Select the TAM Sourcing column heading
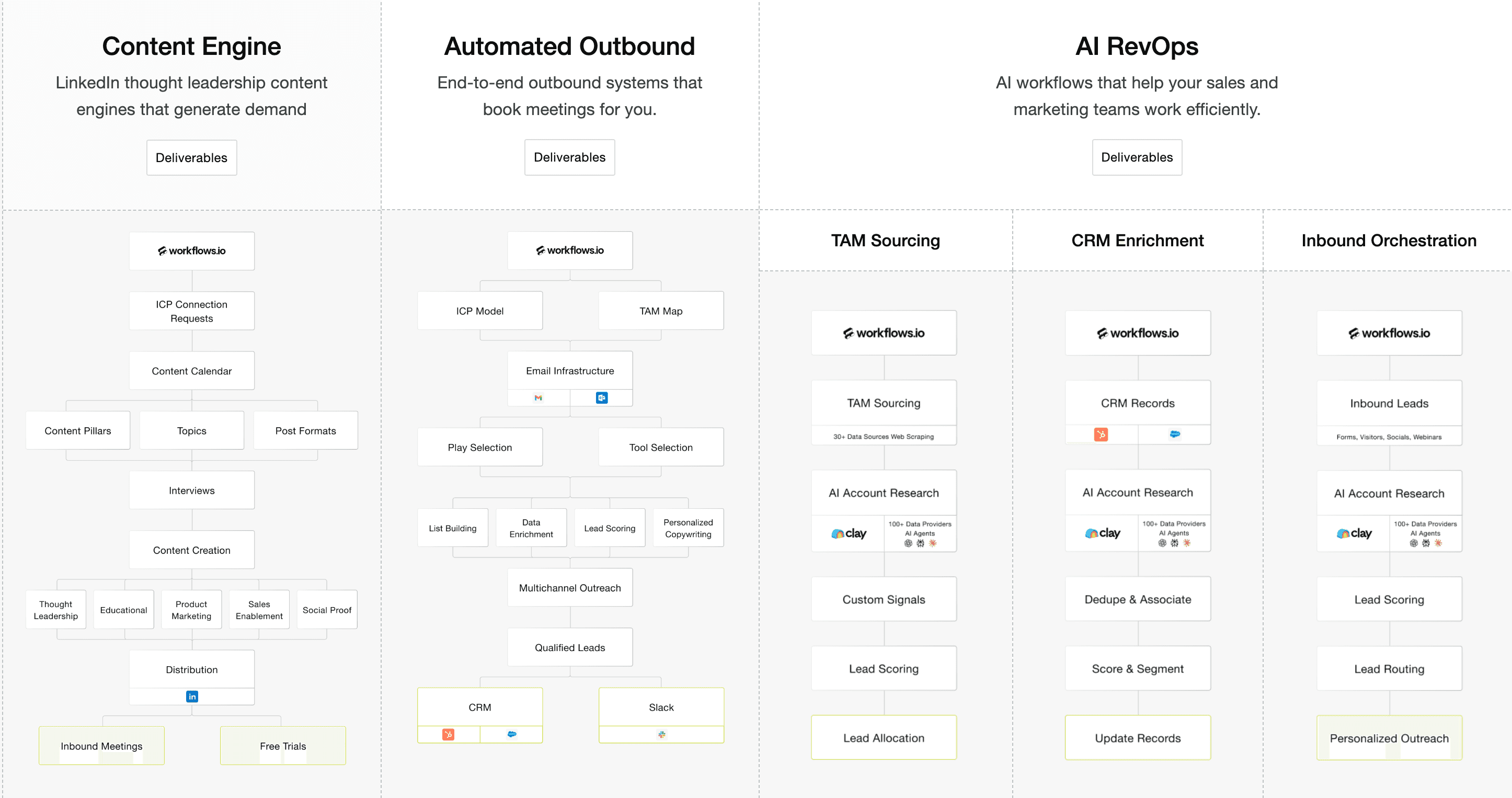Screen dimensions: 1512x798 coord(885,241)
